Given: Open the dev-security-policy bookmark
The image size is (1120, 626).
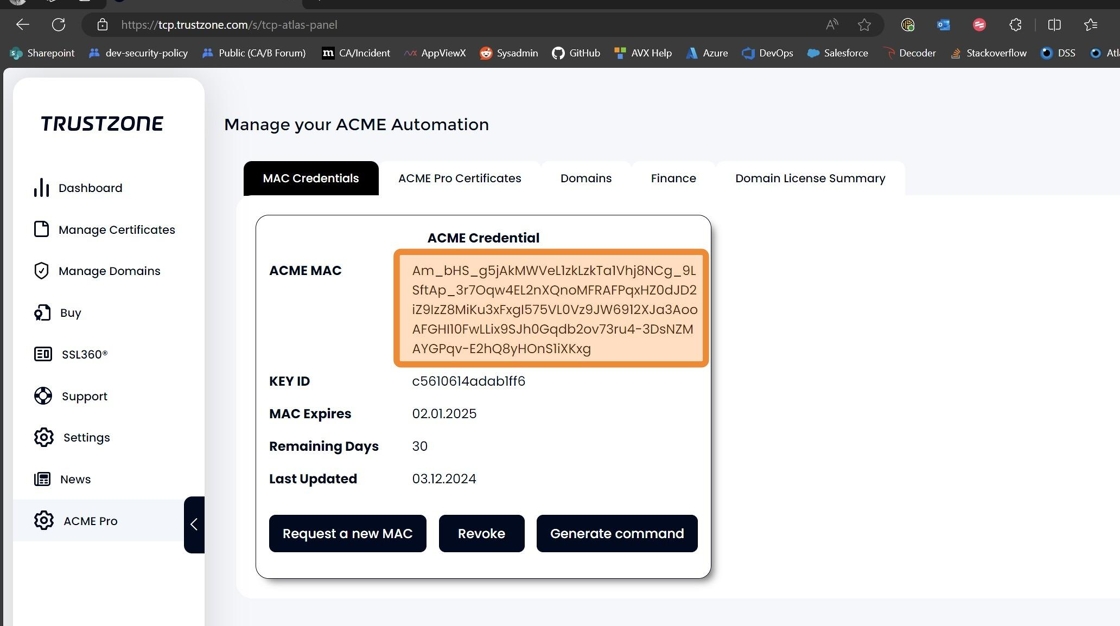Looking at the screenshot, I should tap(138, 53).
